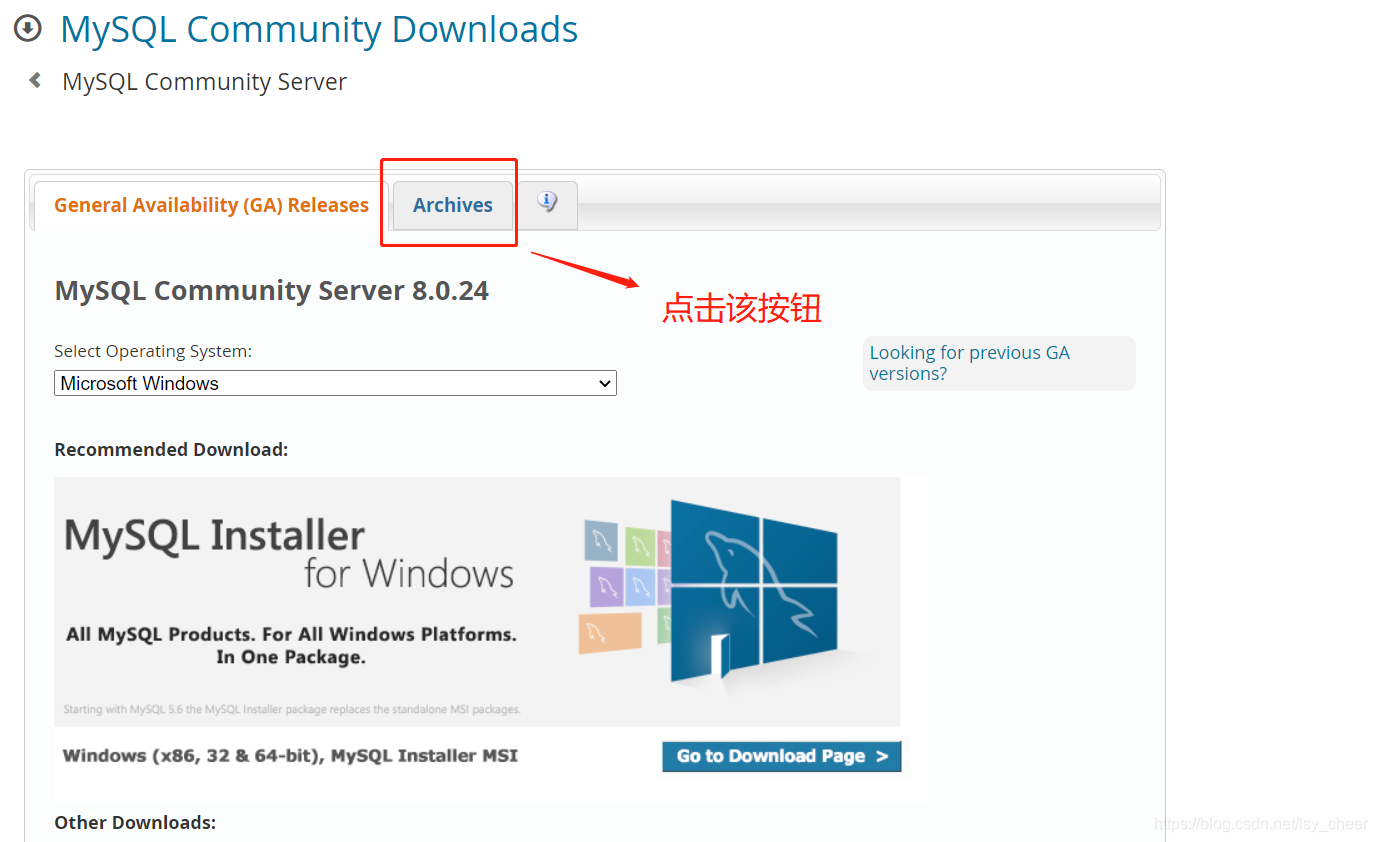Click Looking for previous GA versions link
The height and width of the screenshot is (842, 1378).
coord(969,363)
